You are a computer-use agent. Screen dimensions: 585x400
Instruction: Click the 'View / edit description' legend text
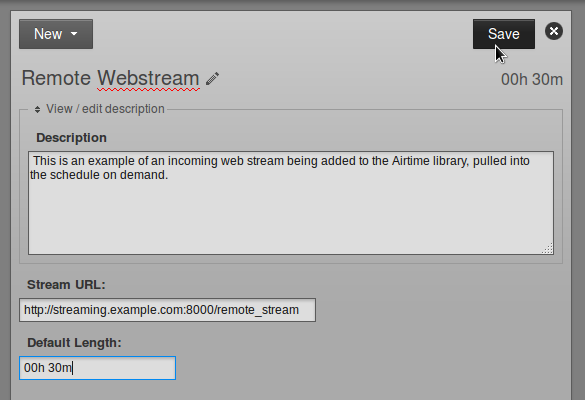(x=105, y=109)
